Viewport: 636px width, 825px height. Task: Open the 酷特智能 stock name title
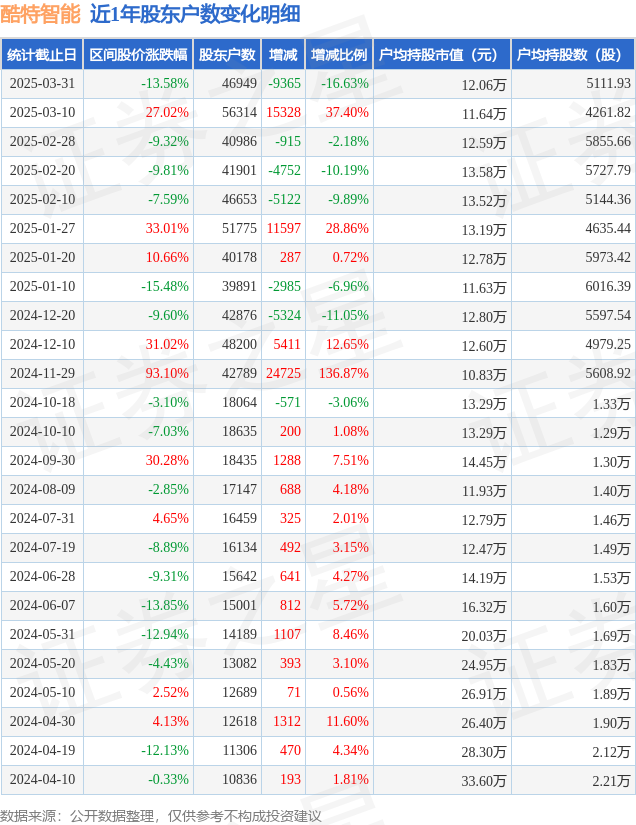pyautogui.click(x=41, y=14)
